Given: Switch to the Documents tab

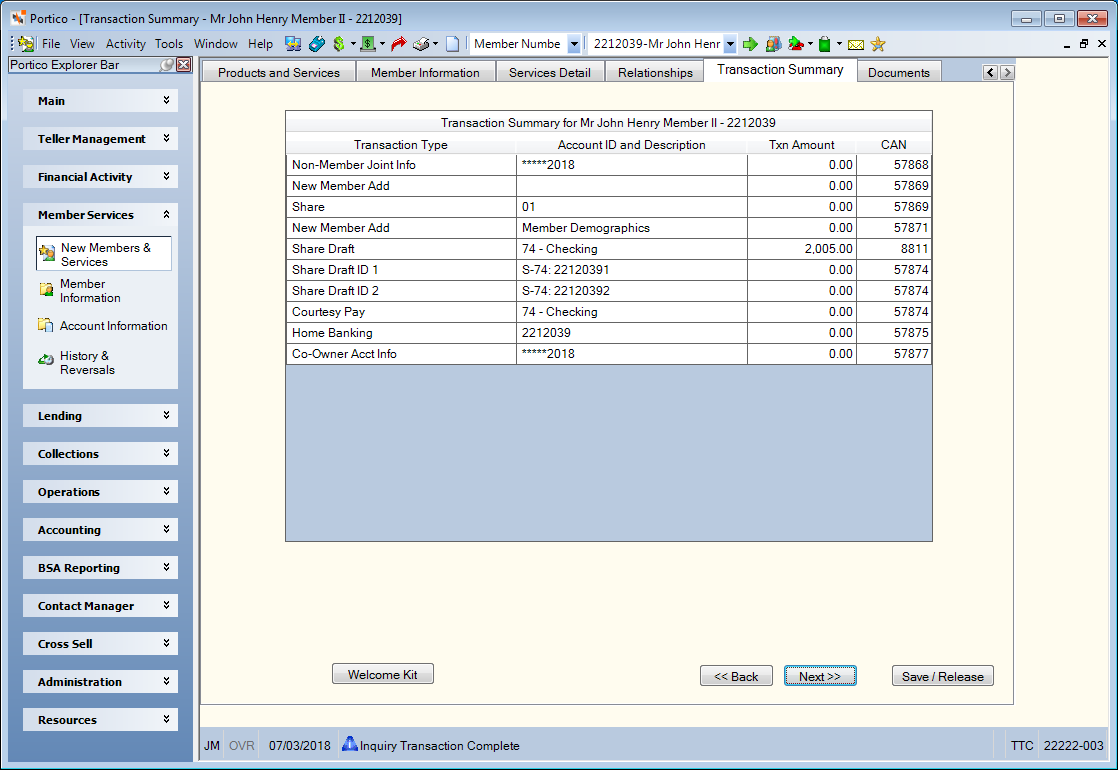Looking at the screenshot, I should pyautogui.click(x=898, y=72).
